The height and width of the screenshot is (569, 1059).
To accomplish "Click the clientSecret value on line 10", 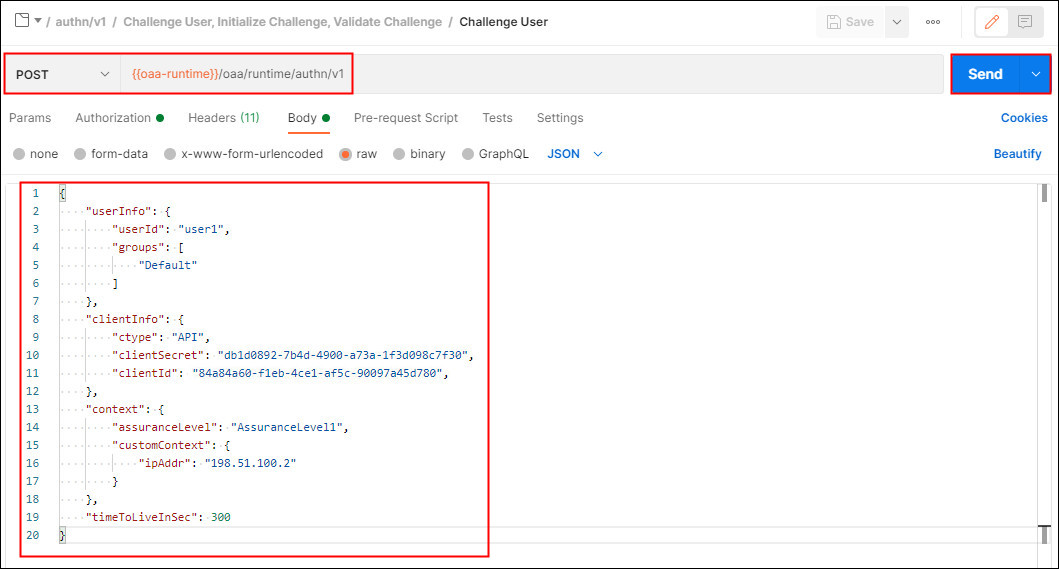I will (x=343, y=355).
